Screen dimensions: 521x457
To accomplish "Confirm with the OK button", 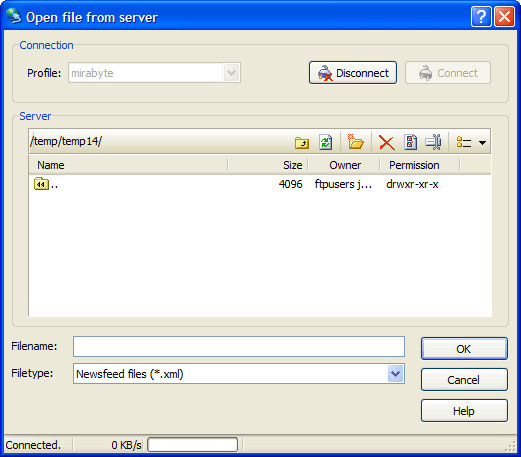I will point(464,349).
